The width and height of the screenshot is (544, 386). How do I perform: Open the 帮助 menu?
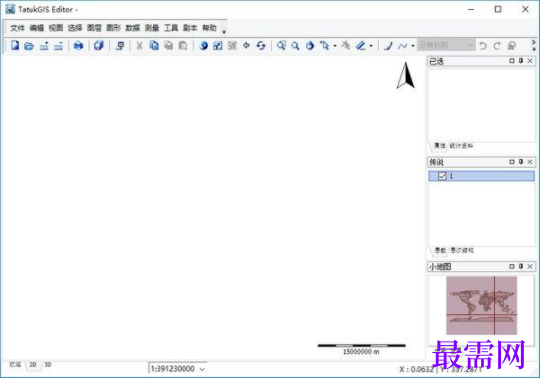pyautogui.click(x=210, y=28)
